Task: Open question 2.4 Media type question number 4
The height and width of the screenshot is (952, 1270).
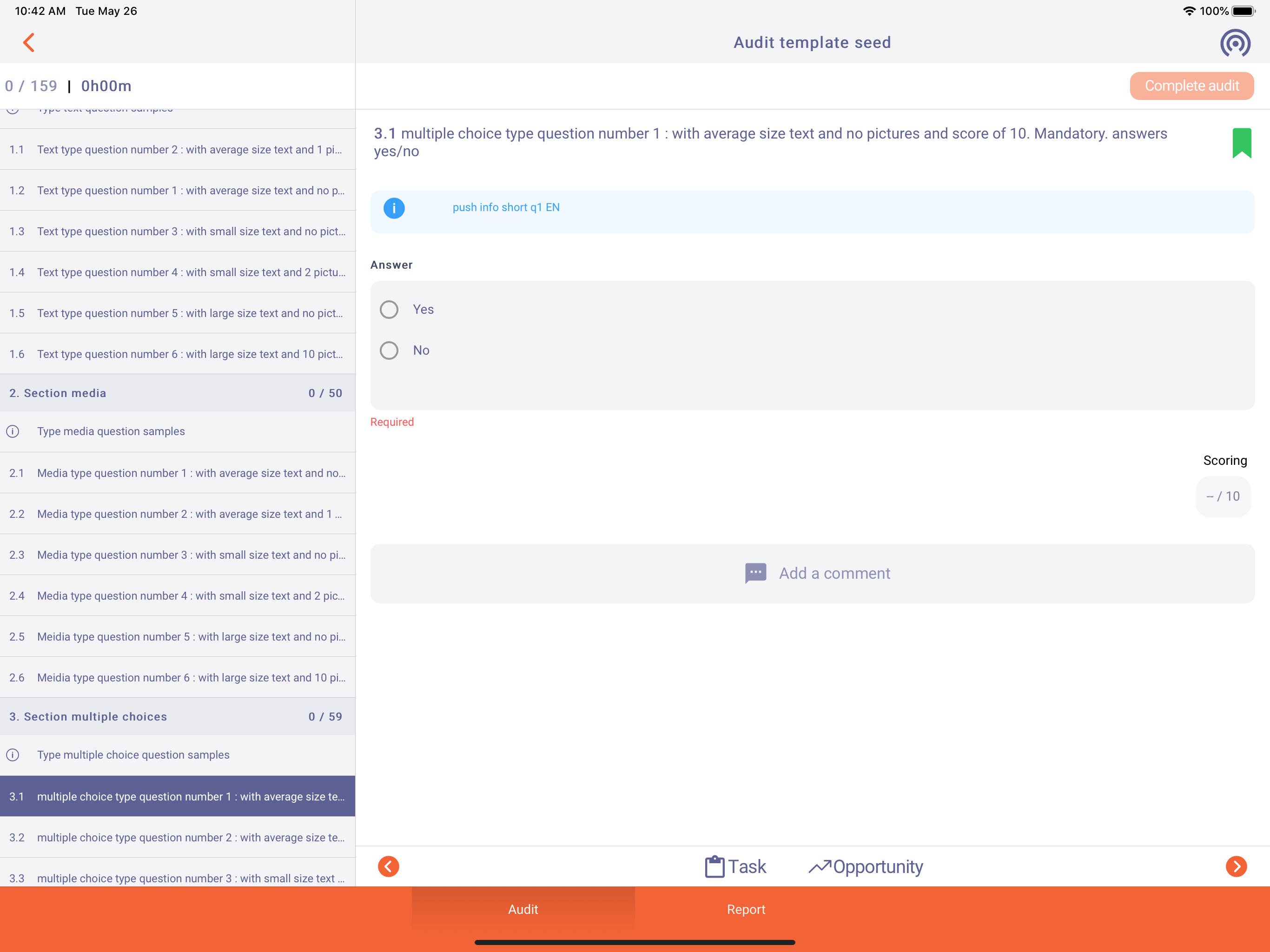Action: coord(178,595)
